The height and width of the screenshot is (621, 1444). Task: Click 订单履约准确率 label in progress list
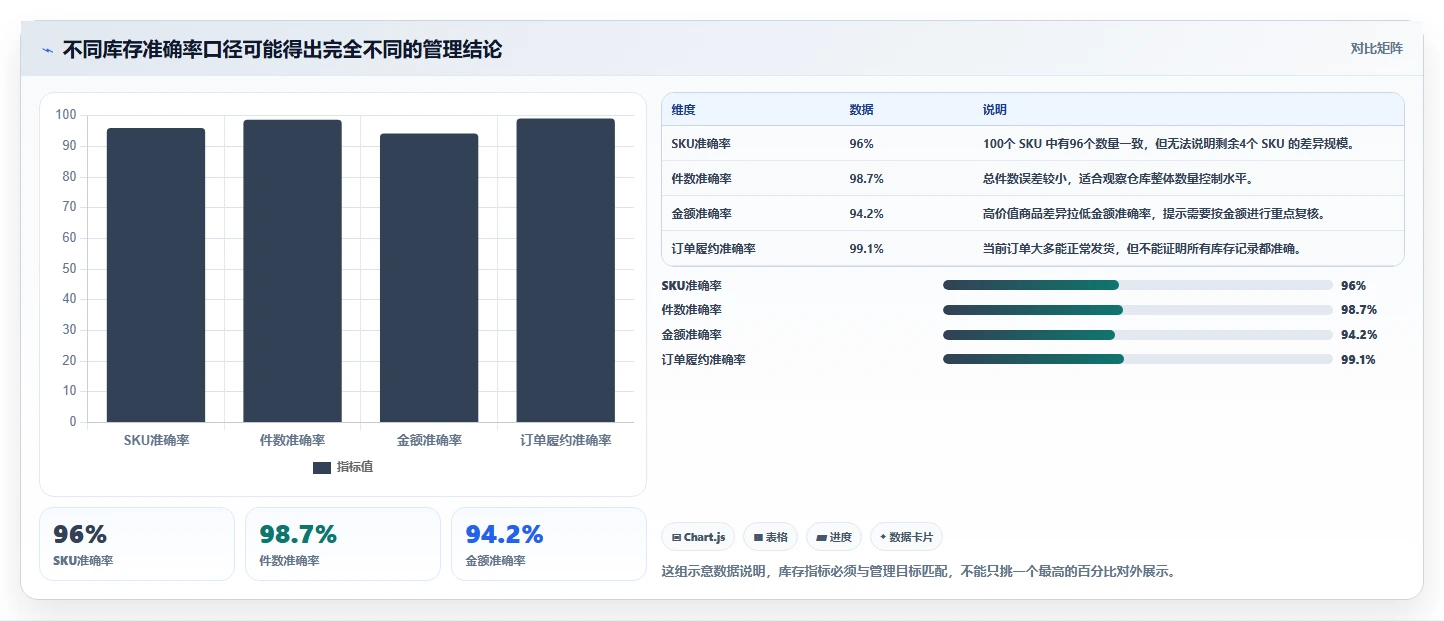tap(704, 359)
